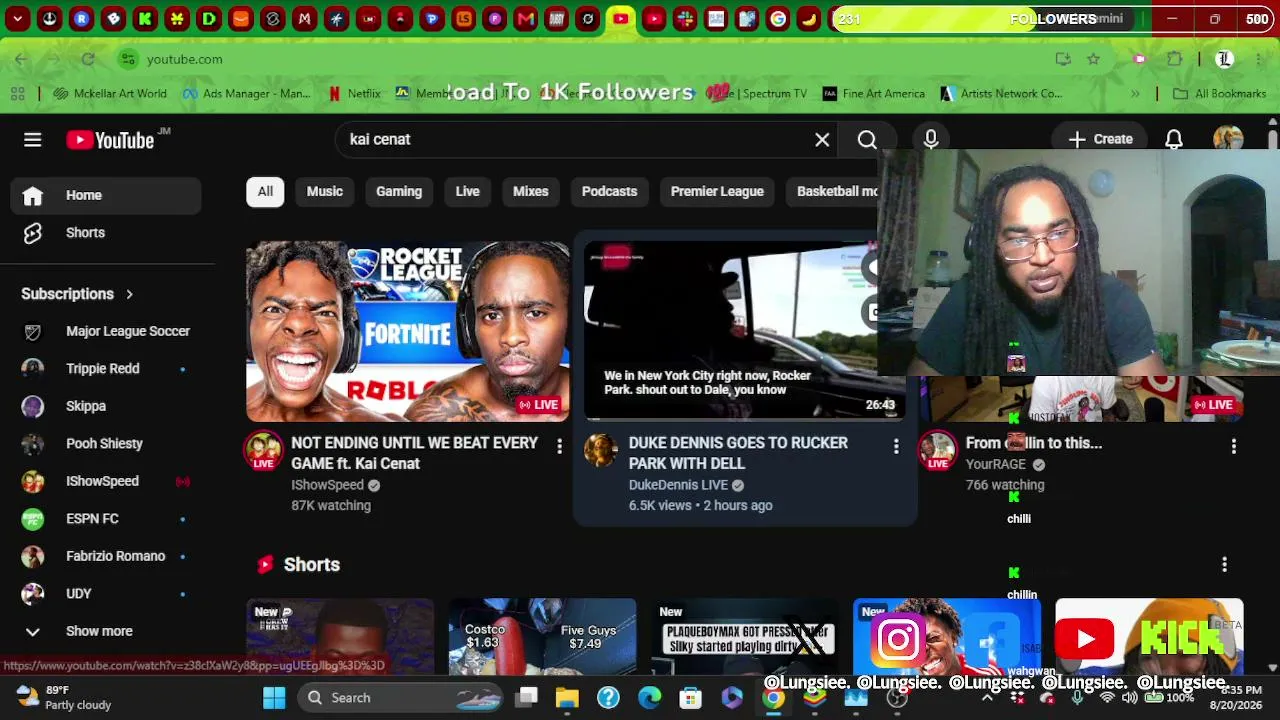Open the DukeDennis LIVE channel name

[678, 485]
